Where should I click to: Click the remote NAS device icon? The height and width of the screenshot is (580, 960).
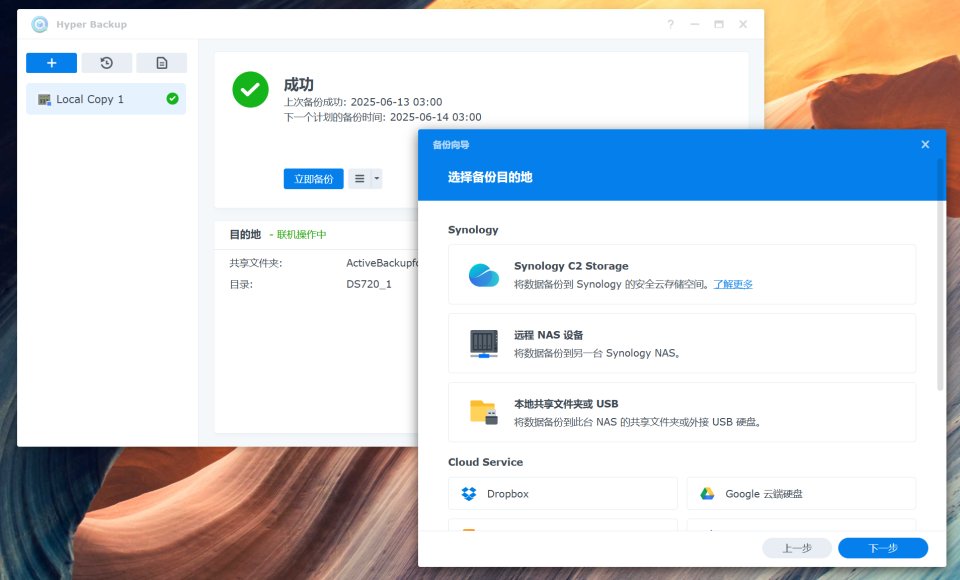click(484, 344)
